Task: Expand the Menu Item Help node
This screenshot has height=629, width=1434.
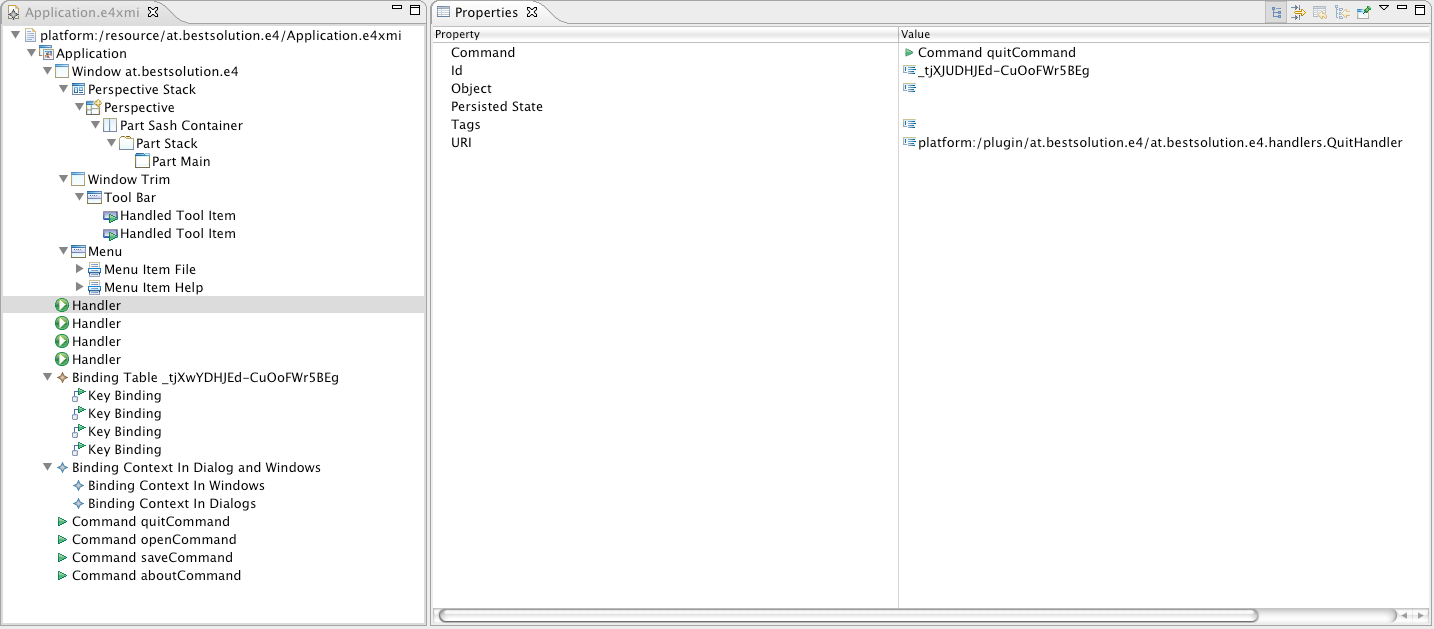Action: click(80, 288)
